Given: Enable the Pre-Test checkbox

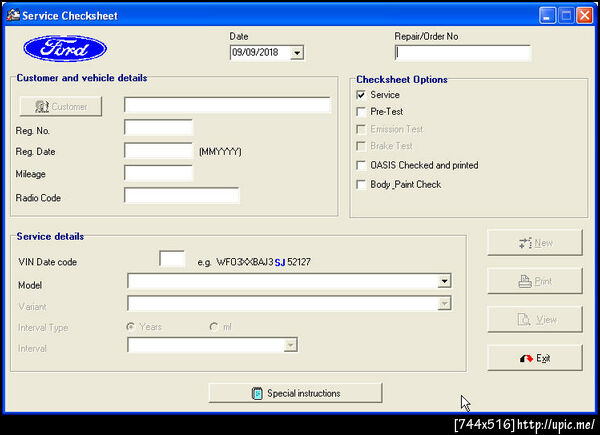Looking at the screenshot, I should [x=360, y=112].
